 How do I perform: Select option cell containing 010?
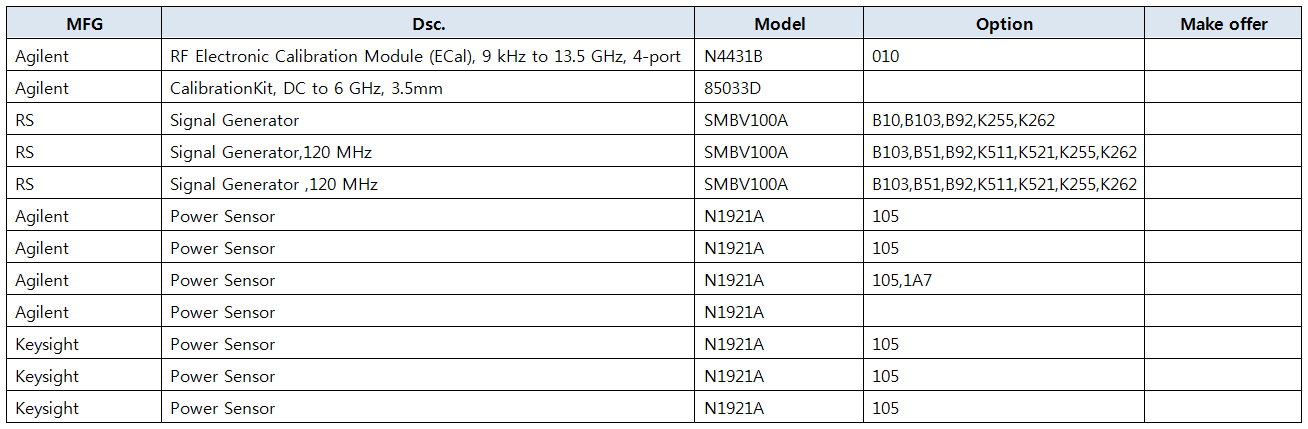tap(886, 56)
